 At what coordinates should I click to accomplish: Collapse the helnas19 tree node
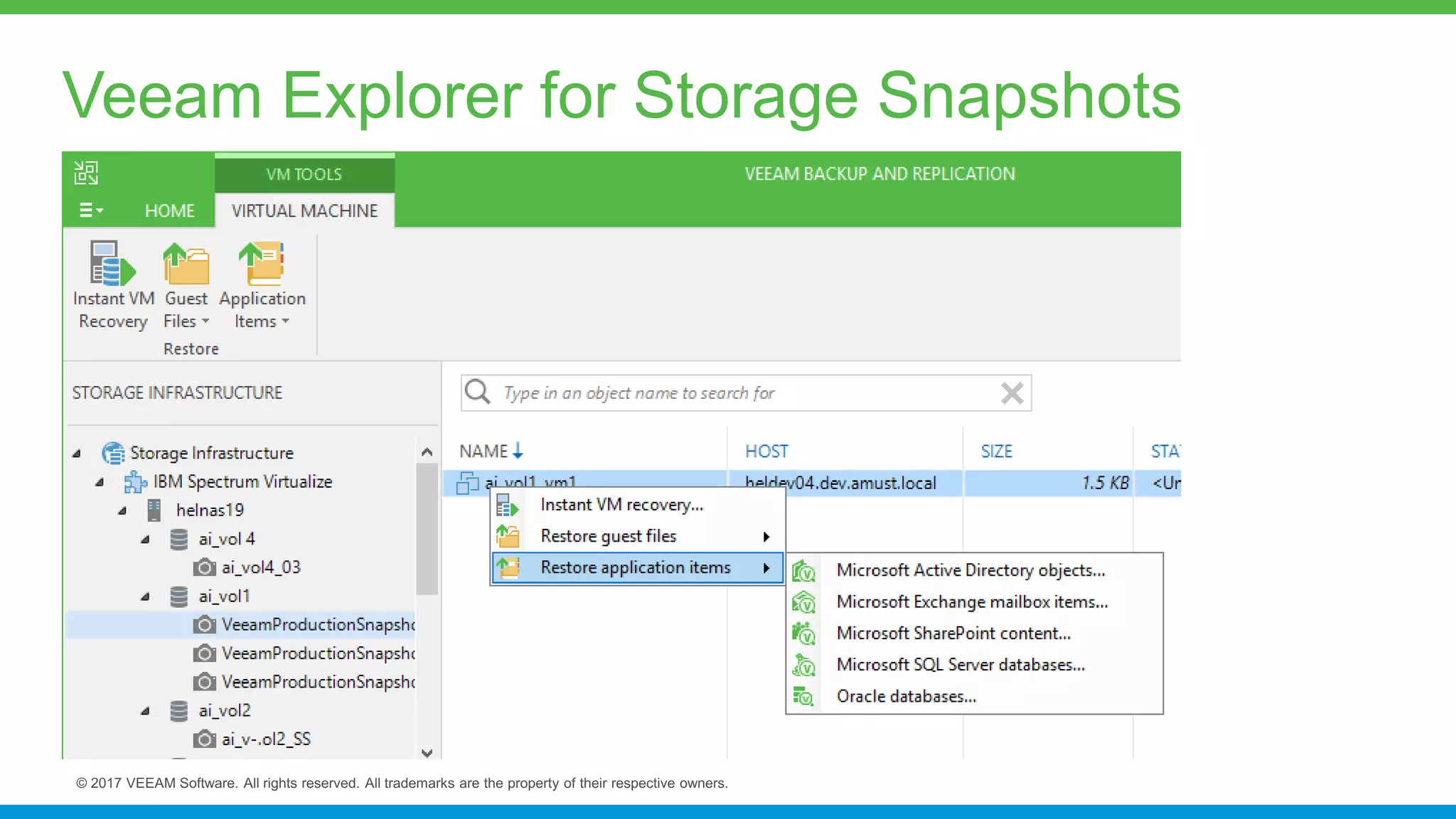pos(122,510)
